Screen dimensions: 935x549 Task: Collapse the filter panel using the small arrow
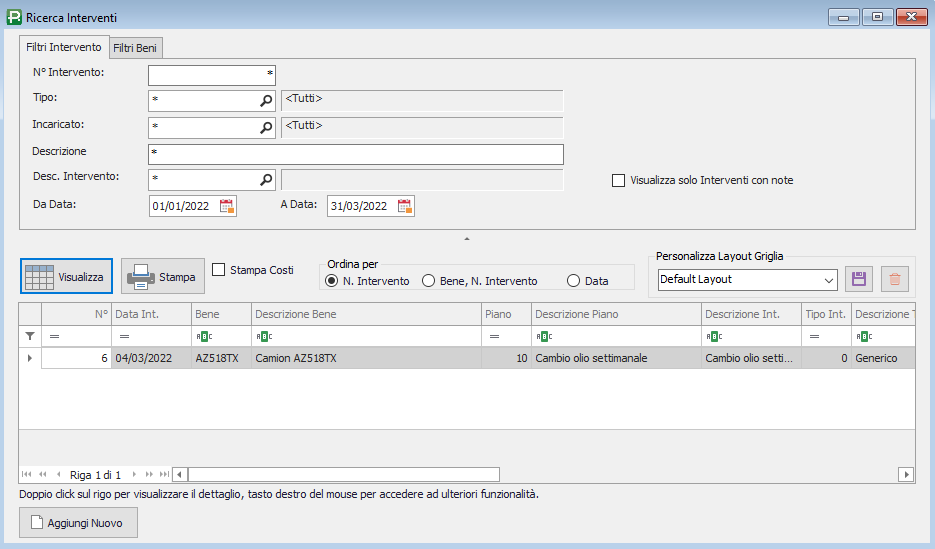coord(467,239)
